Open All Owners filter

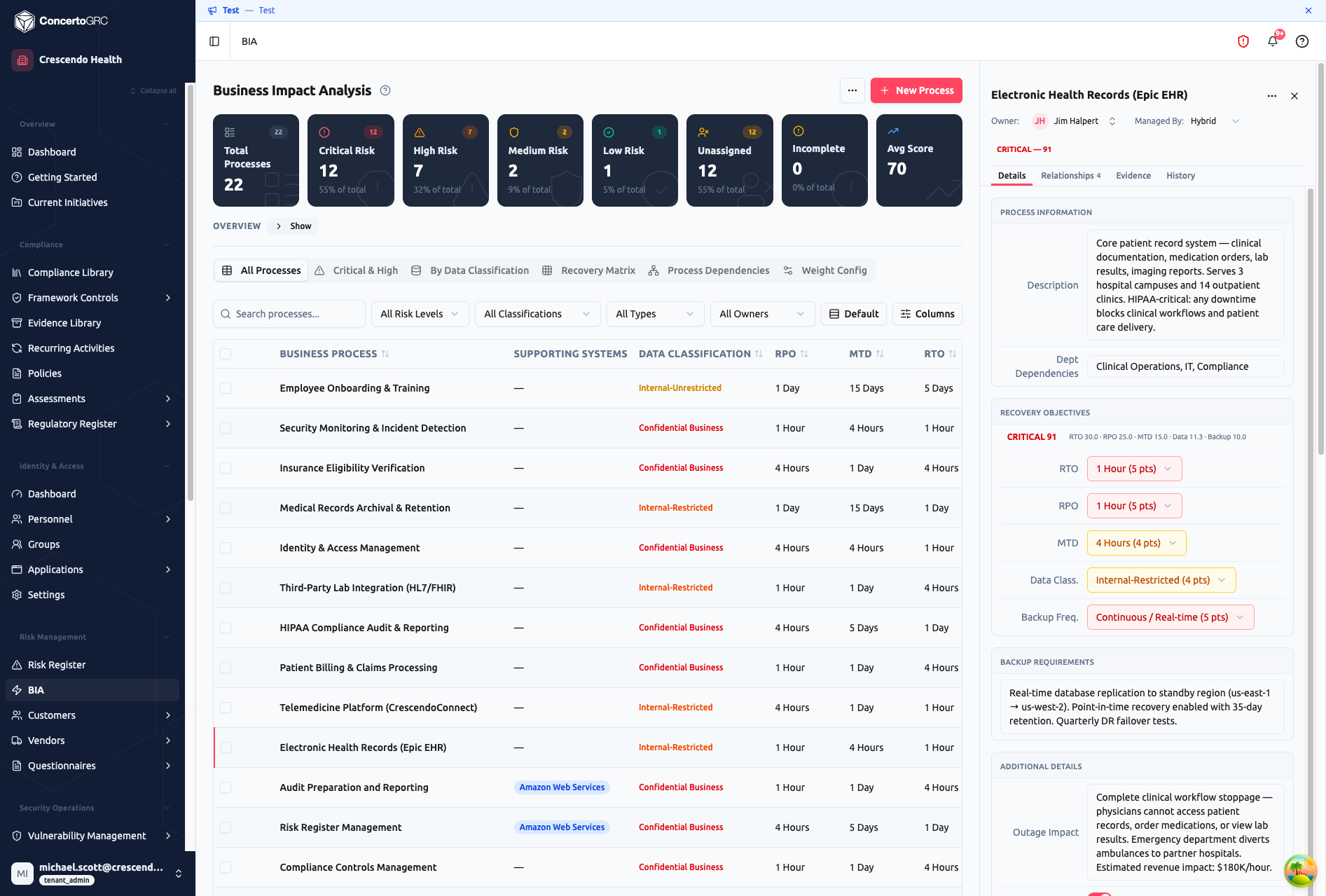coord(762,314)
